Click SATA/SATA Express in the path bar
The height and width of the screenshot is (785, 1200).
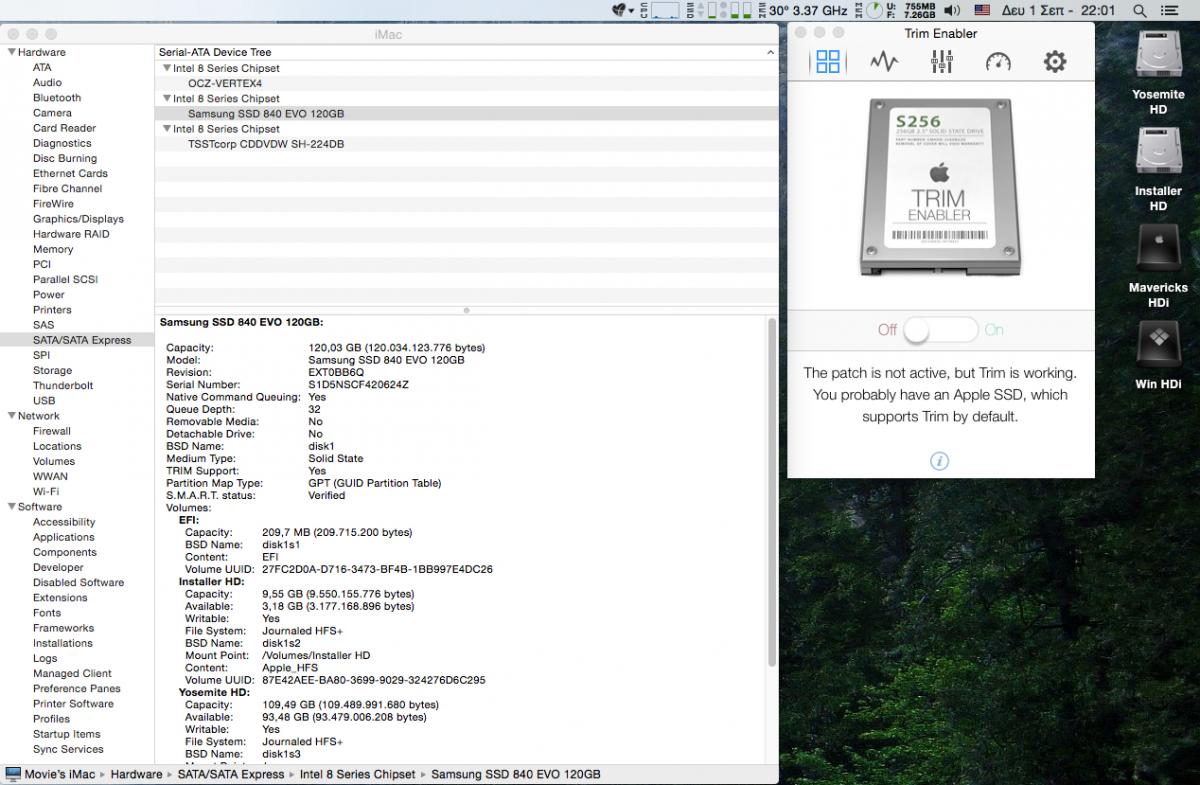click(x=230, y=774)
